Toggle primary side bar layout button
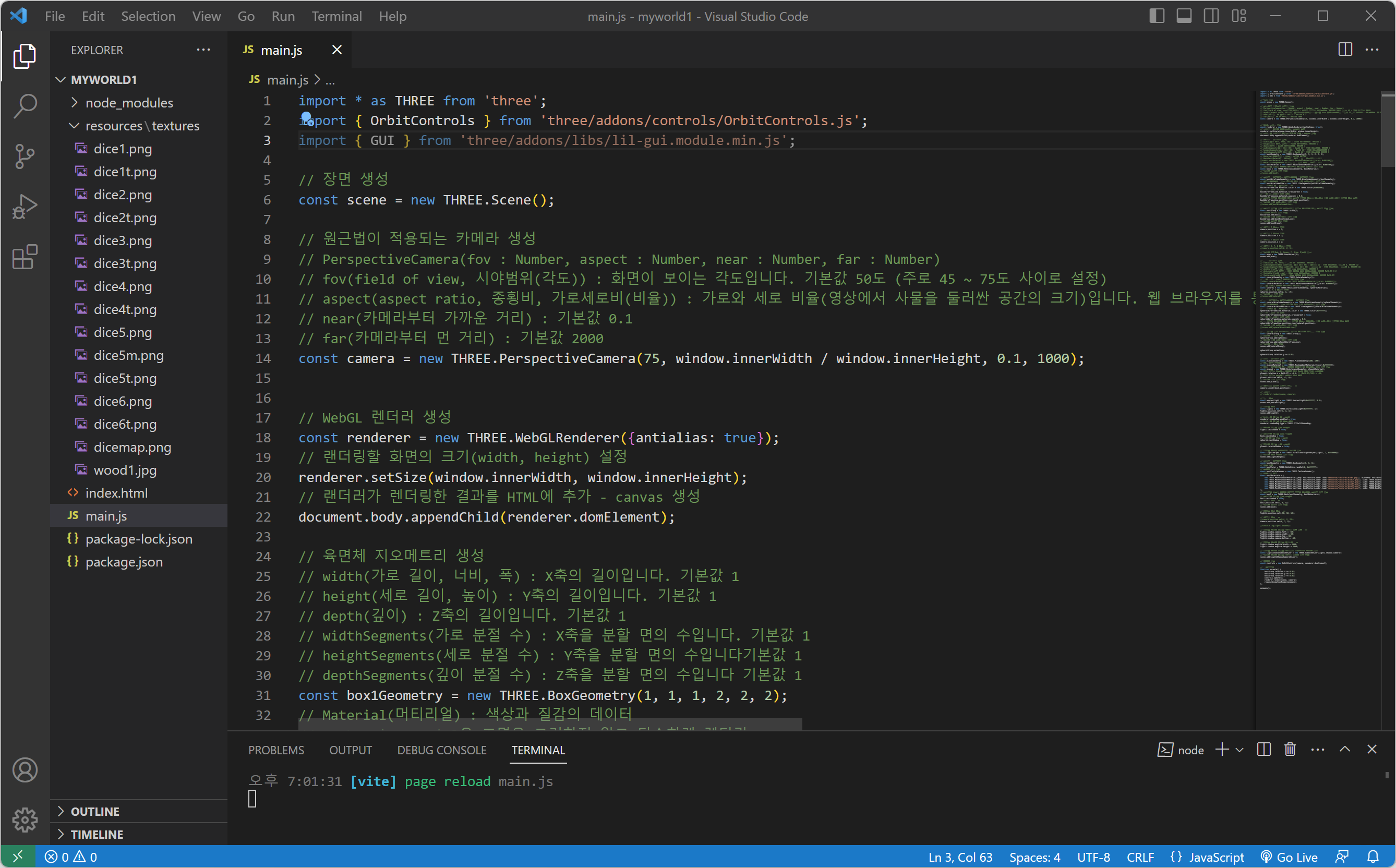 point(1157,16)
